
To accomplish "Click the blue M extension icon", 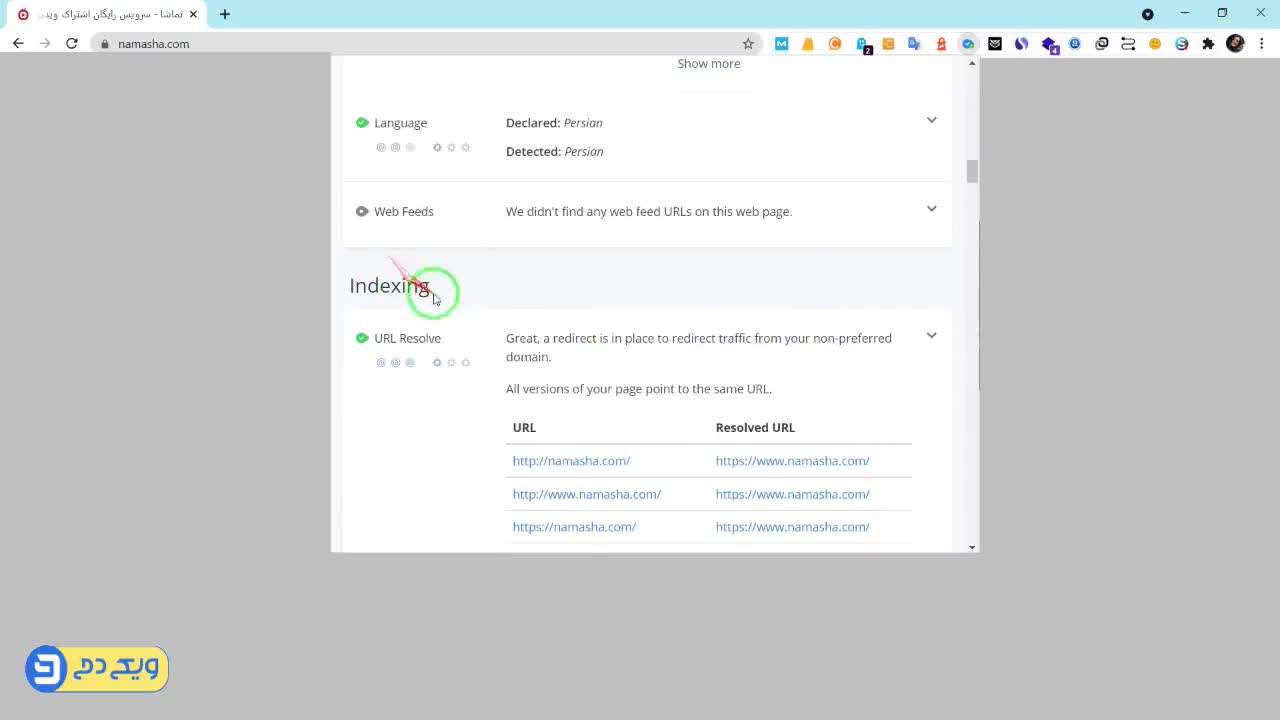I will coord(781,44).
